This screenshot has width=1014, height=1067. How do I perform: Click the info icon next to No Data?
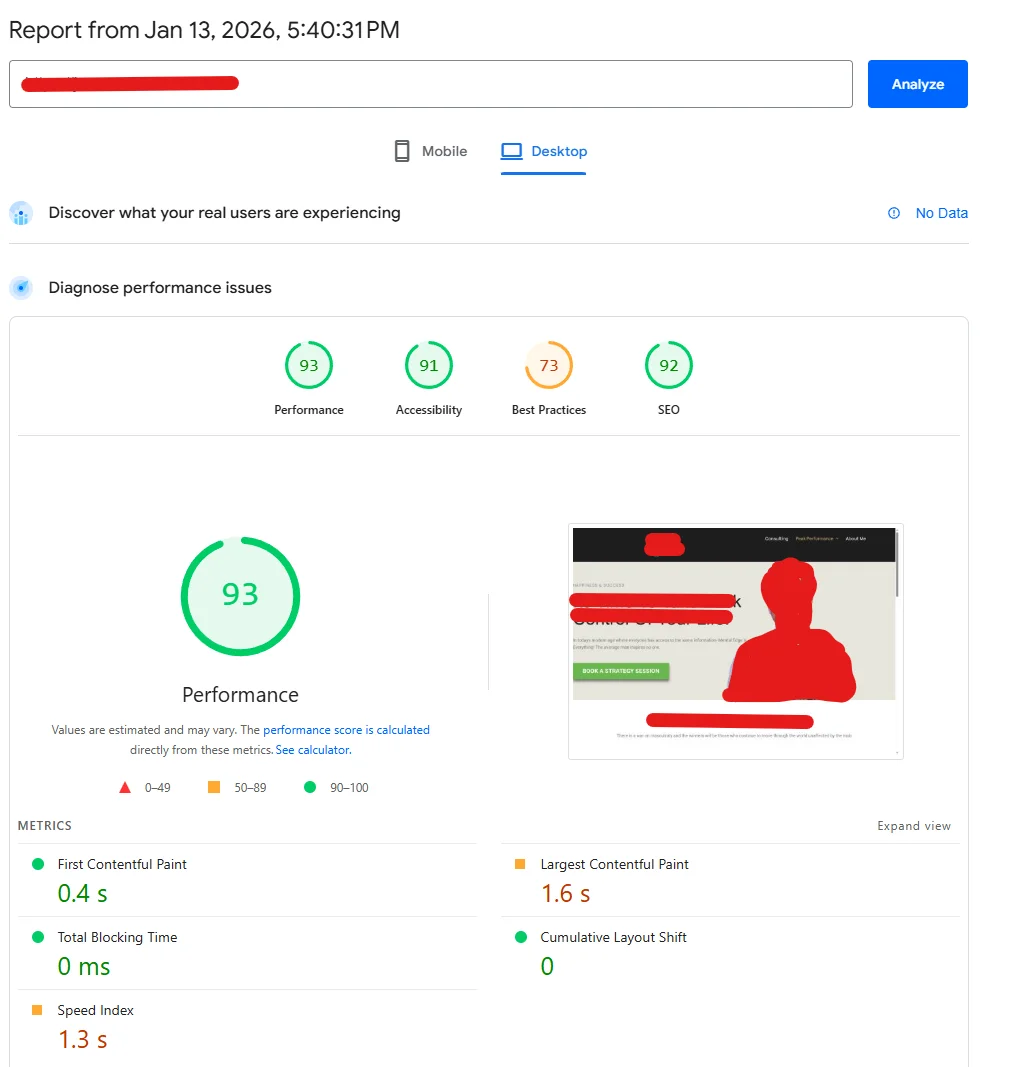coord(893,213)
